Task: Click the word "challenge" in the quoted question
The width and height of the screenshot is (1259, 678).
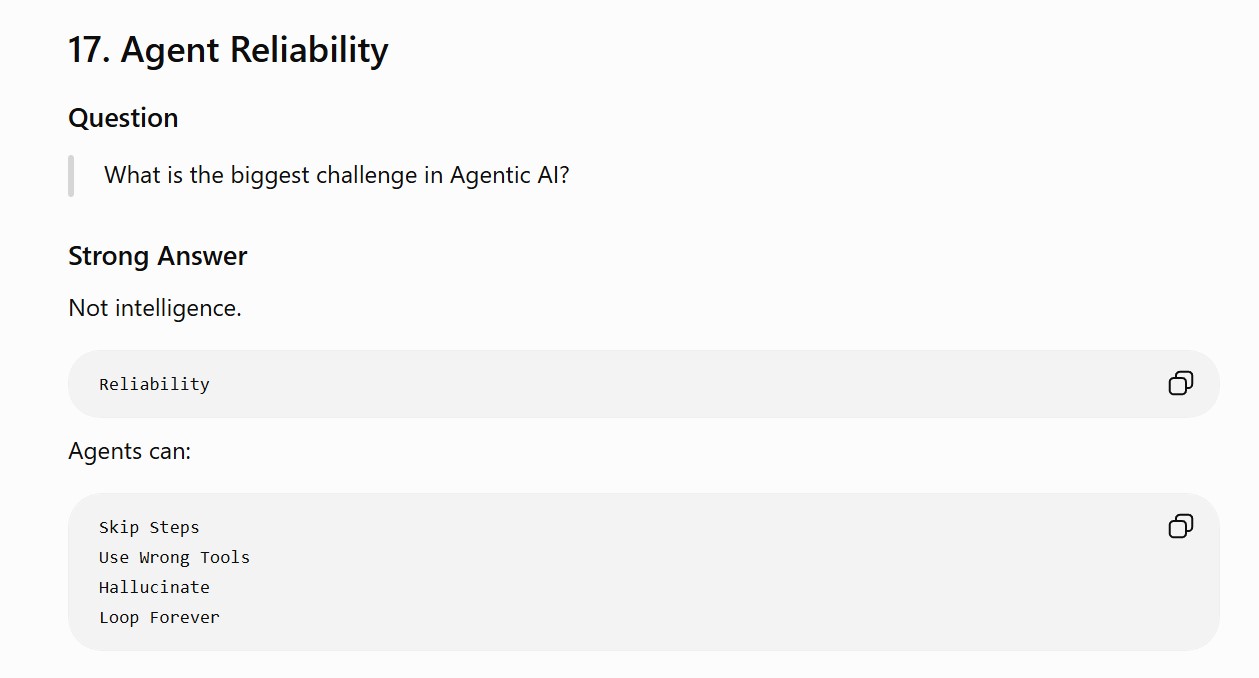Action: pos(367,176)
